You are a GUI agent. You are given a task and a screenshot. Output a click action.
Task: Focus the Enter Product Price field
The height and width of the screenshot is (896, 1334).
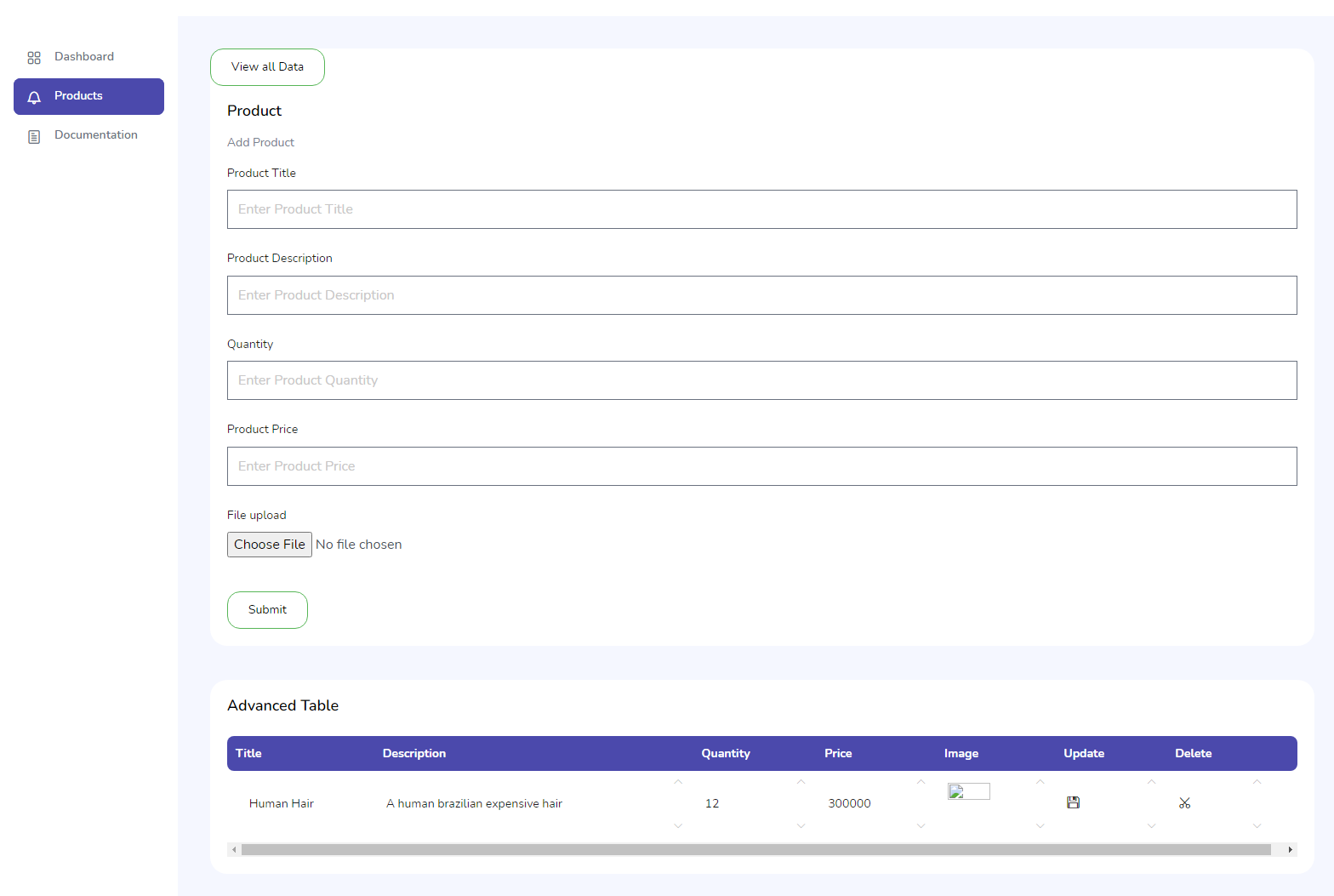(x=761, y=466)
